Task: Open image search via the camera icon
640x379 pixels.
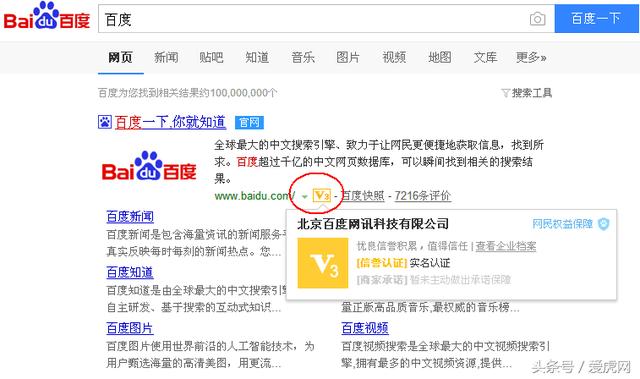Action: (x=537, y=19)
